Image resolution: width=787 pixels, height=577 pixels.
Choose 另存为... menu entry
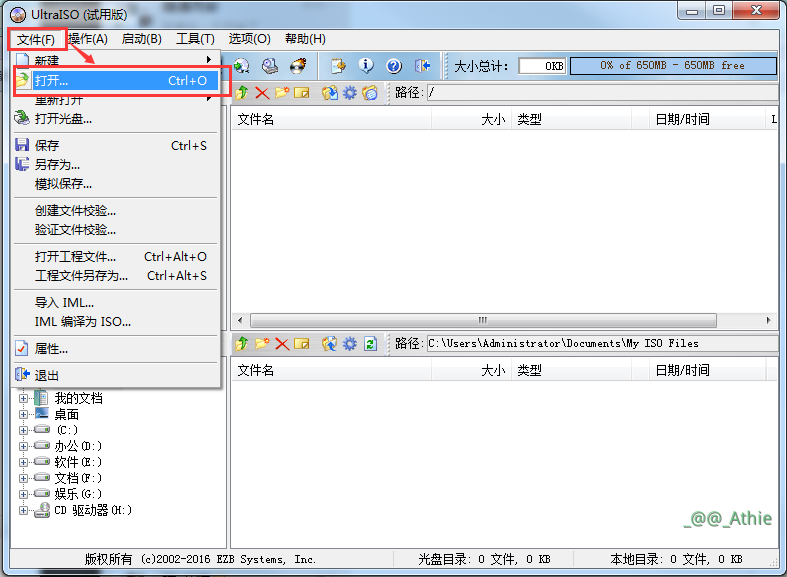(116, 165)
